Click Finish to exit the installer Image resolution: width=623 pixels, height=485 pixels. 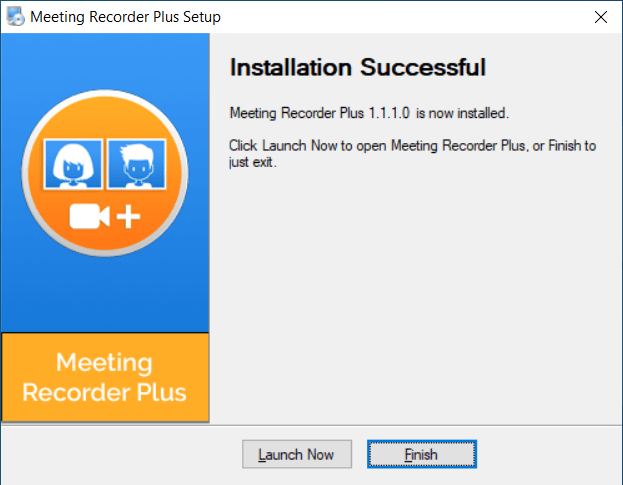coord(422,454)
